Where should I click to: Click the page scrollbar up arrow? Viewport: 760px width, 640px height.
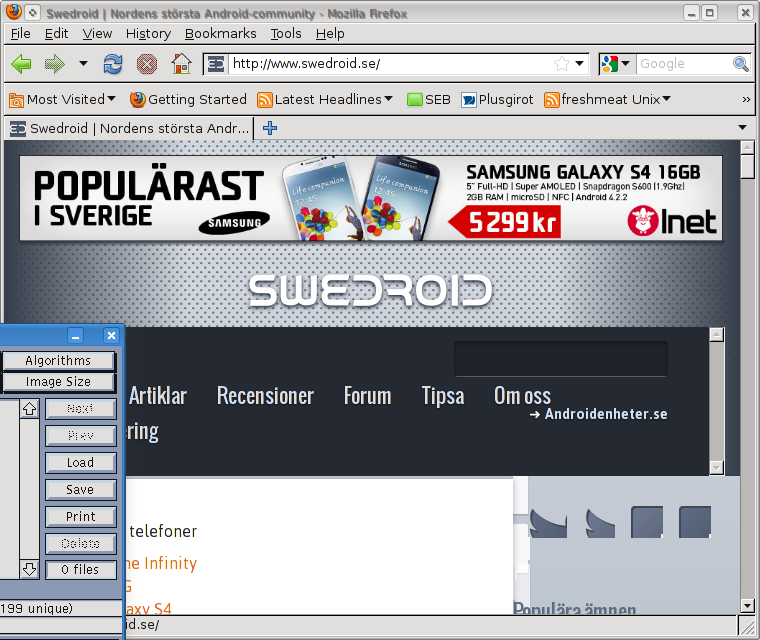pyautogui.click(x=747, y=147)
